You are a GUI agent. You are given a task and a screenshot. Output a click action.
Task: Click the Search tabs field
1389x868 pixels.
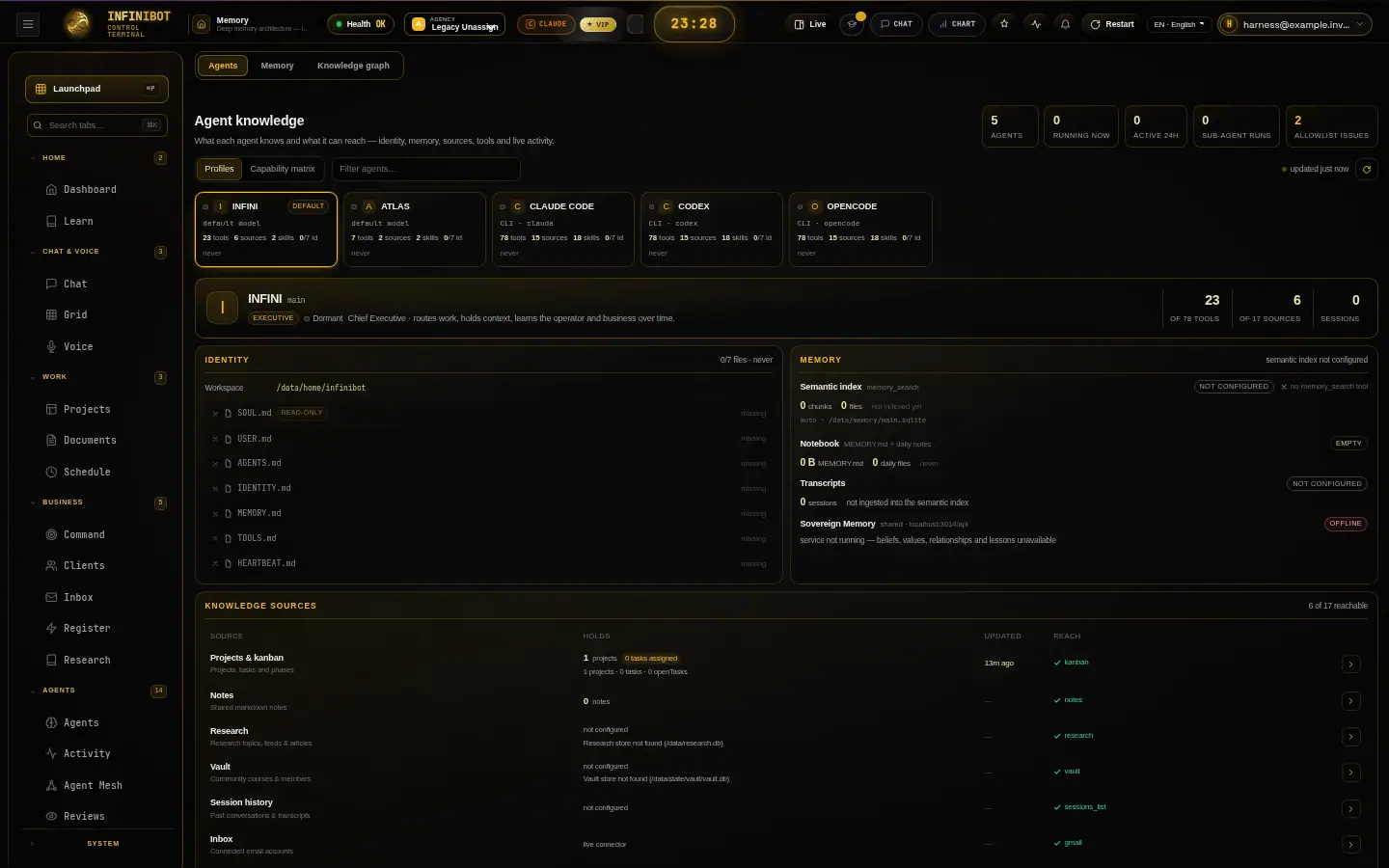click(x=96, y=125)
